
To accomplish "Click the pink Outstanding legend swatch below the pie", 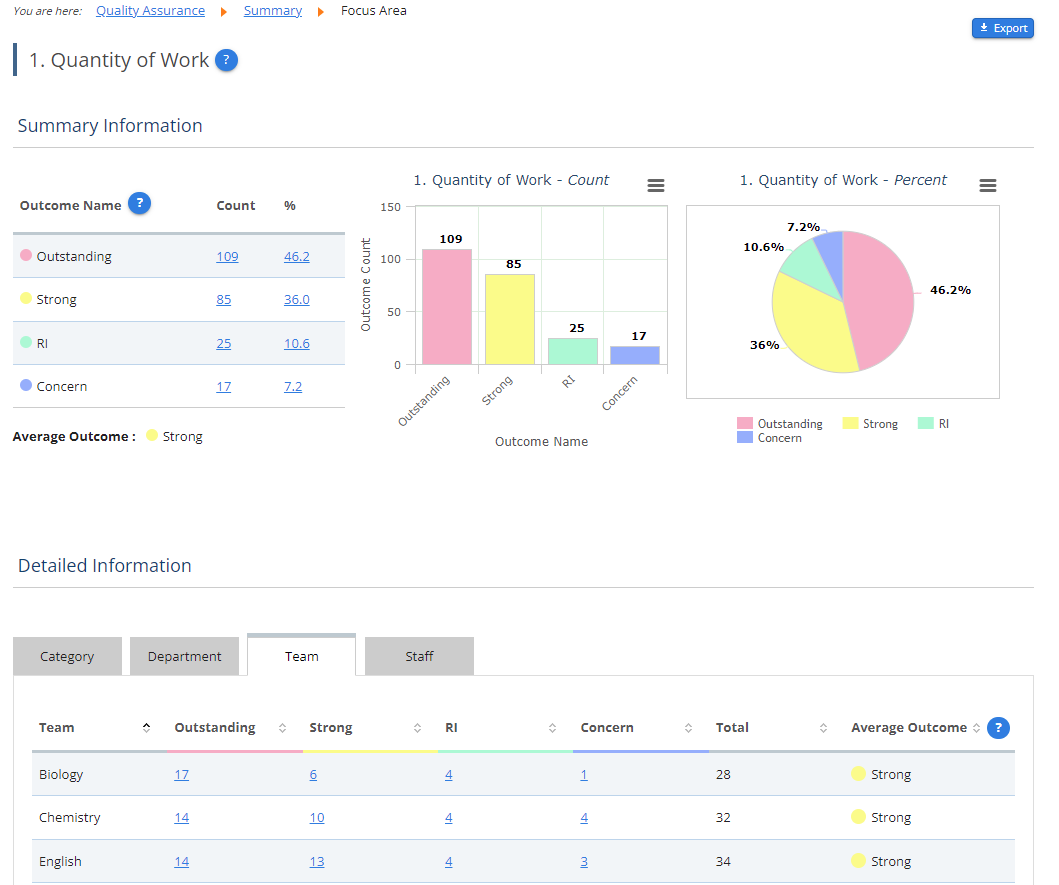I will 747,423.
